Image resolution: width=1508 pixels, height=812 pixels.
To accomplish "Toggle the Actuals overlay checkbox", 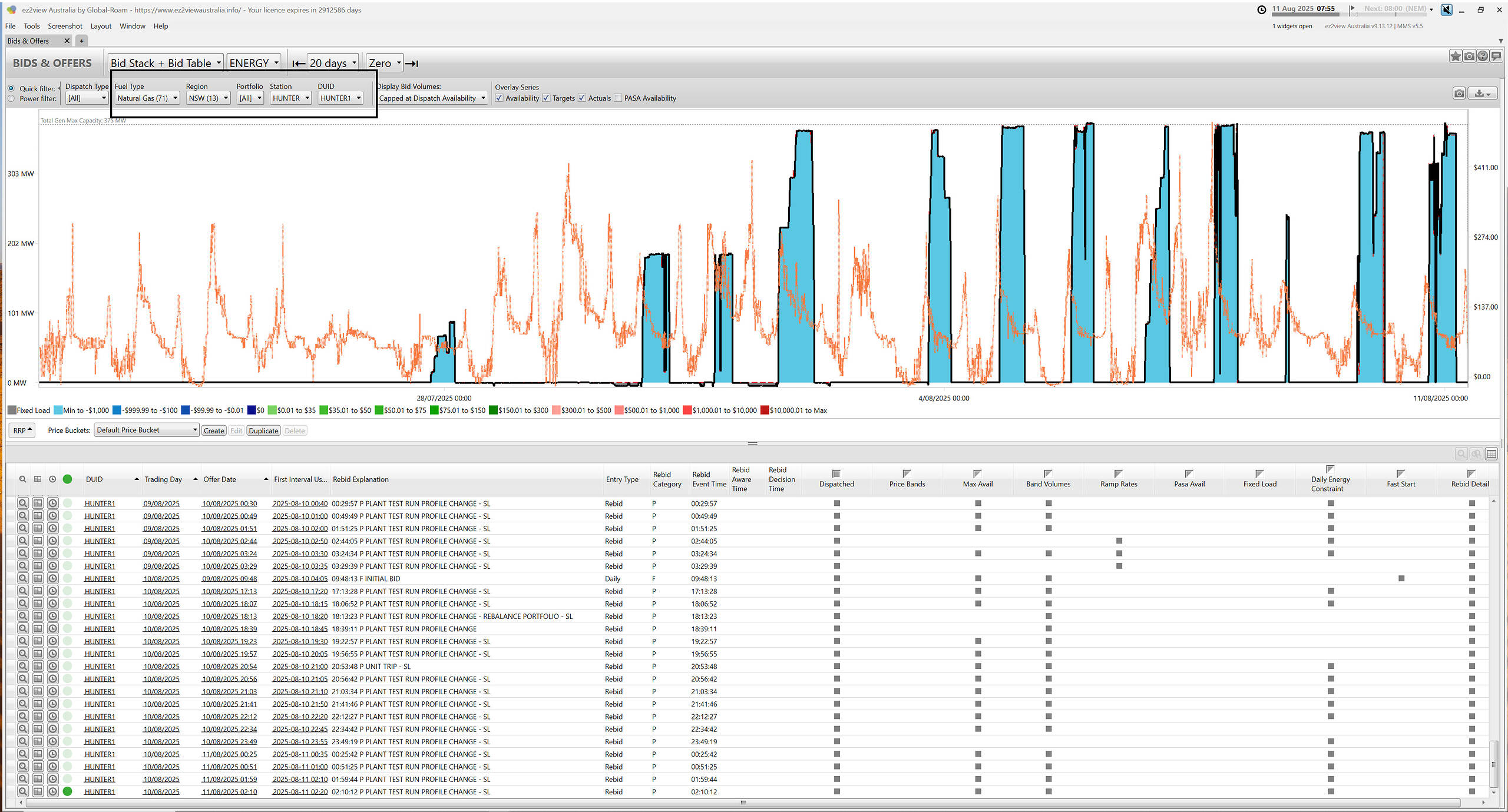I will coord(582,98).
